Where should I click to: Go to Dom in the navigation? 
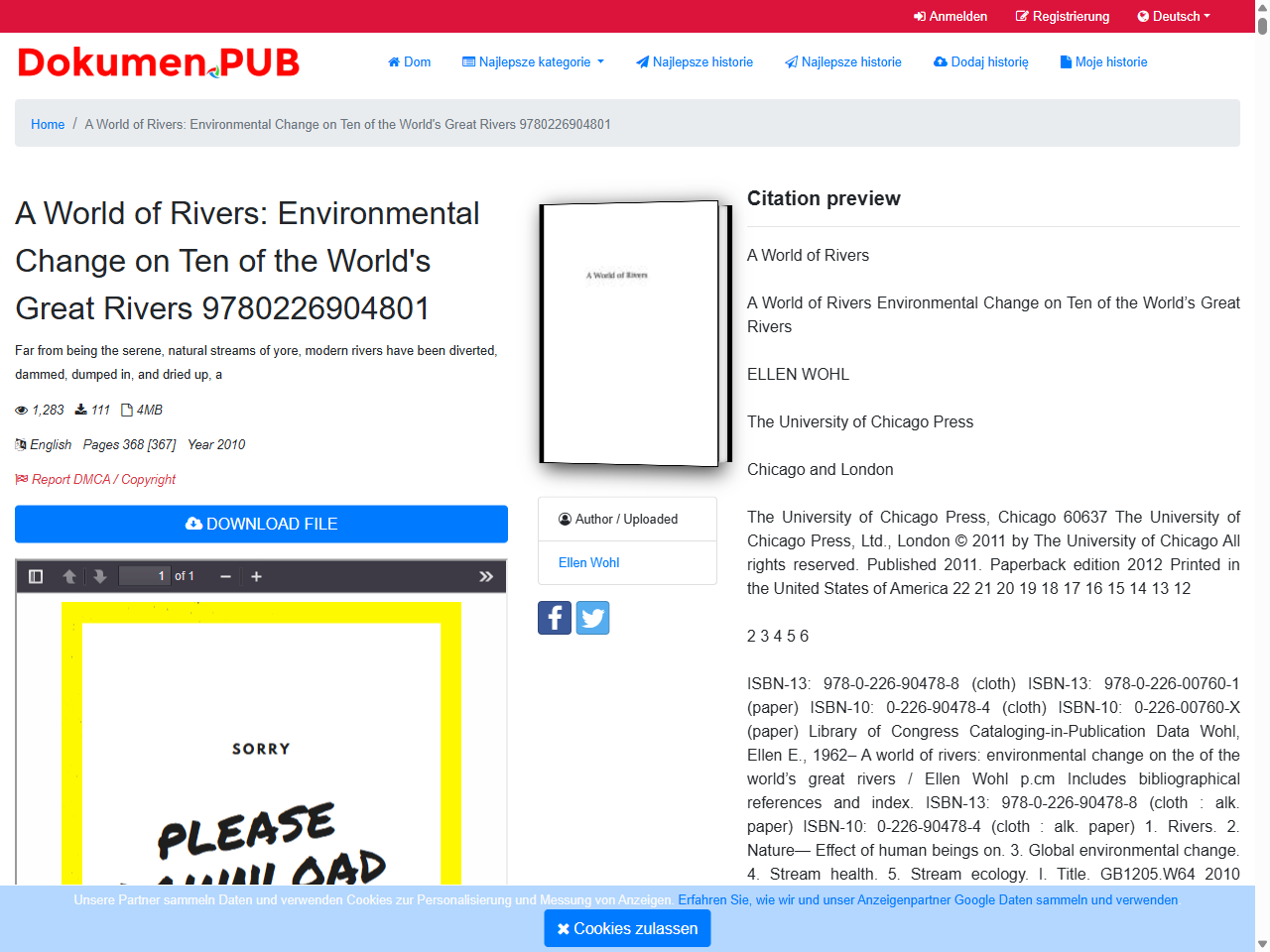tap(409, 61)
